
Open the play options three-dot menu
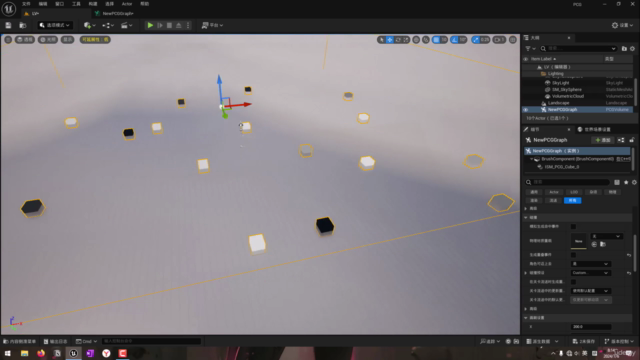click(188, 25)
